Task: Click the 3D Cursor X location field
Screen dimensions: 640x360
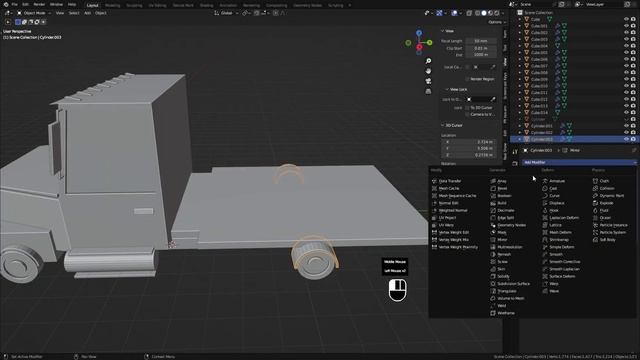Action: tap(468, 142)
